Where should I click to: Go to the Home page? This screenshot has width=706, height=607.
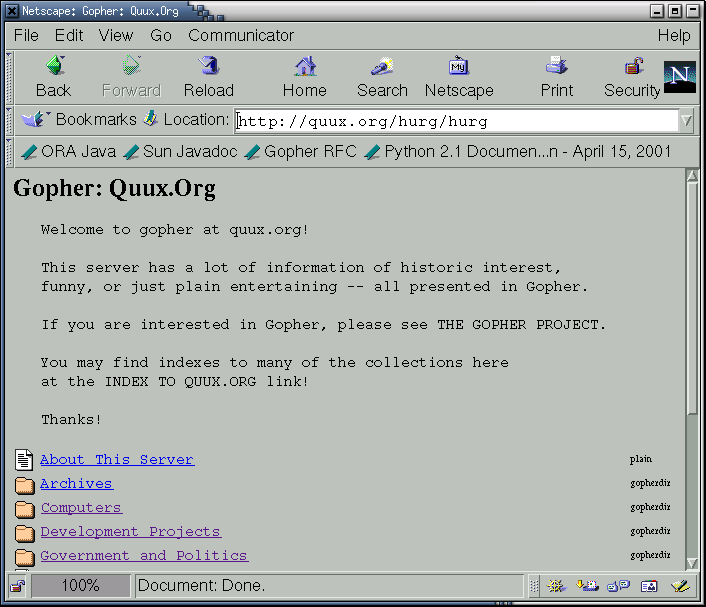[304, 77]
